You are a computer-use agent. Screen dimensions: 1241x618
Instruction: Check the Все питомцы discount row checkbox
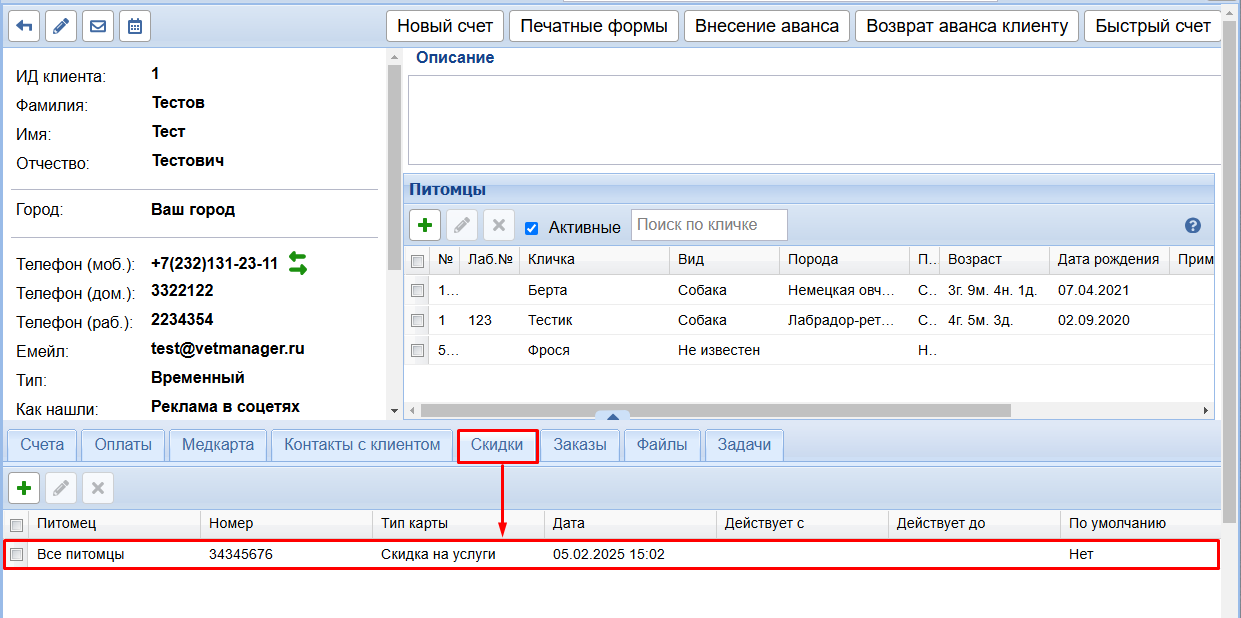pos(17,554)
